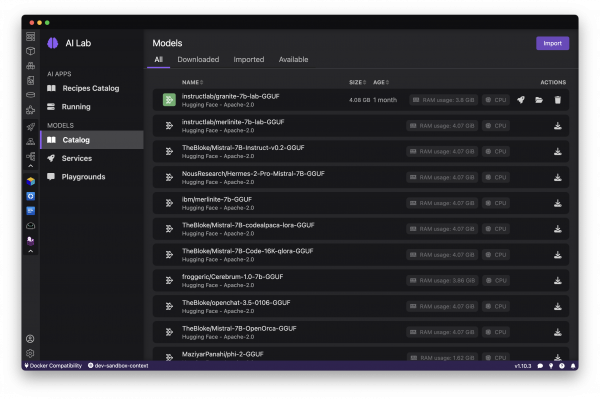Open the granite-7b-lab model folder
The width and height of the screenshot is (600, 399).
[x=539, y=100]
